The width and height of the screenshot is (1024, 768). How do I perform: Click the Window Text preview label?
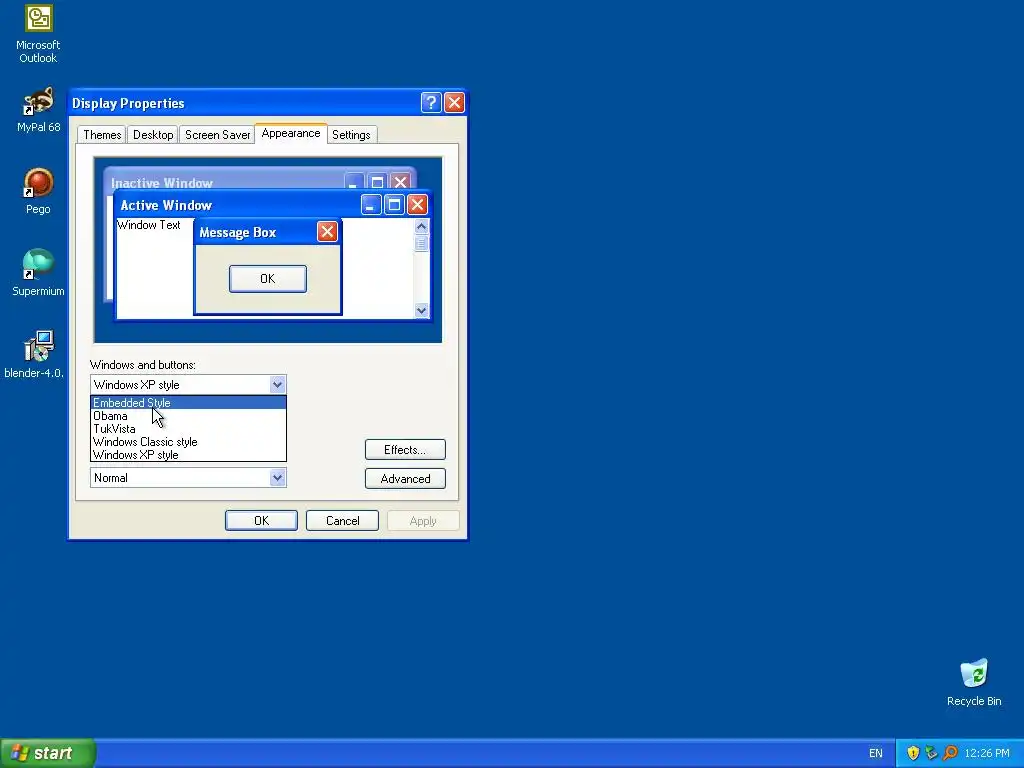click(149, 225)
